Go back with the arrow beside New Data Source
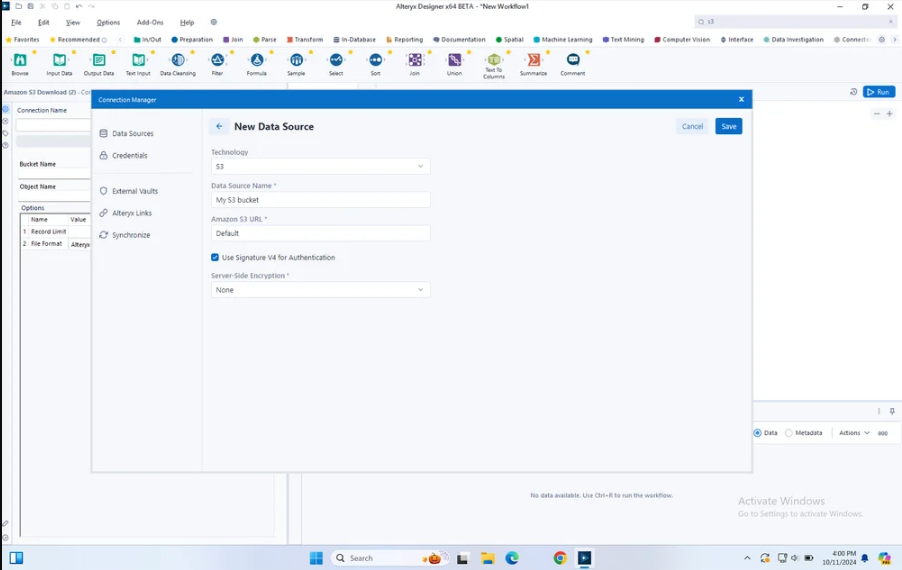902x570 pixels. tap(219, 127)
